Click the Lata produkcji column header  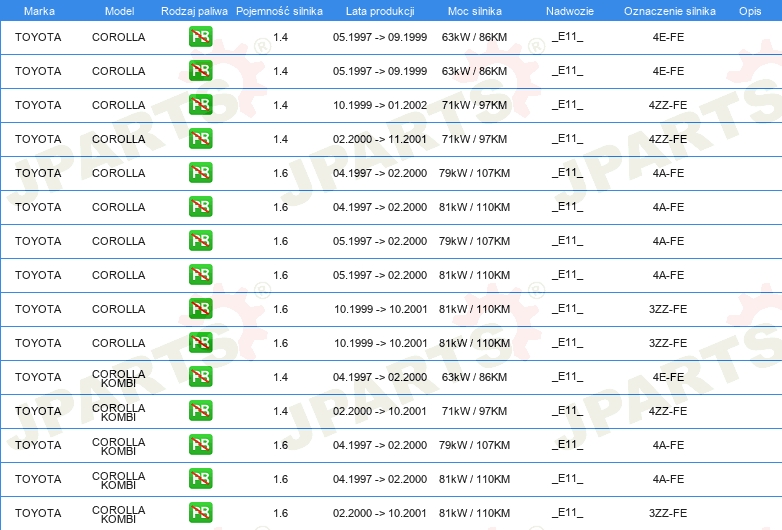[379, 10]
